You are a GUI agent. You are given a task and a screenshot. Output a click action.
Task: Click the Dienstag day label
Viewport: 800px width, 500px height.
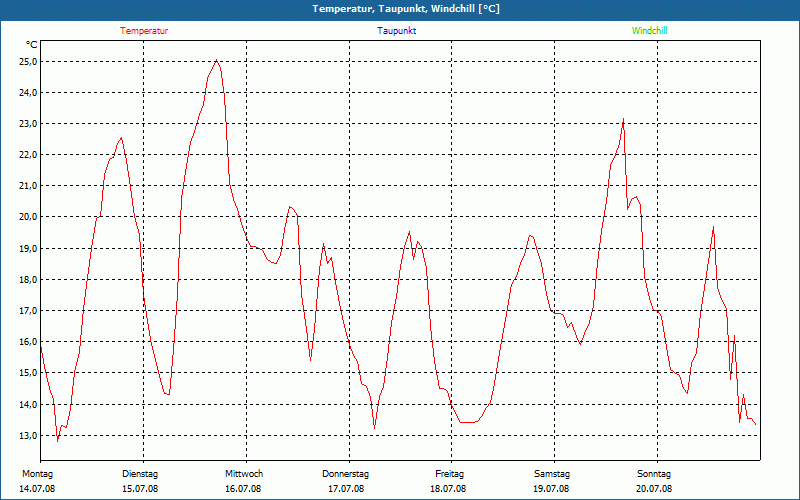(140, 474)
